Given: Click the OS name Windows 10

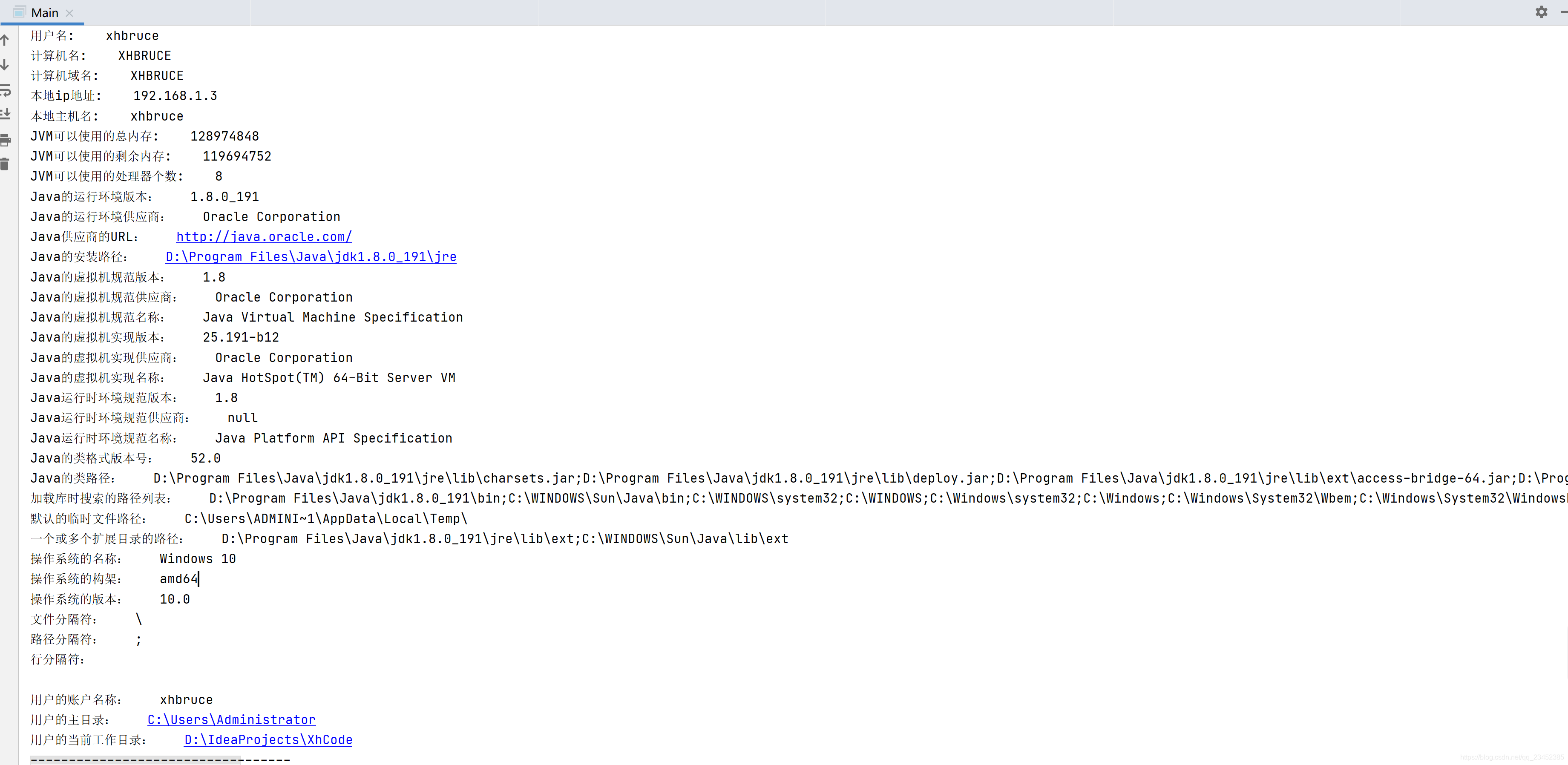Looking at the screenshot, I should (x=198, y=559).
